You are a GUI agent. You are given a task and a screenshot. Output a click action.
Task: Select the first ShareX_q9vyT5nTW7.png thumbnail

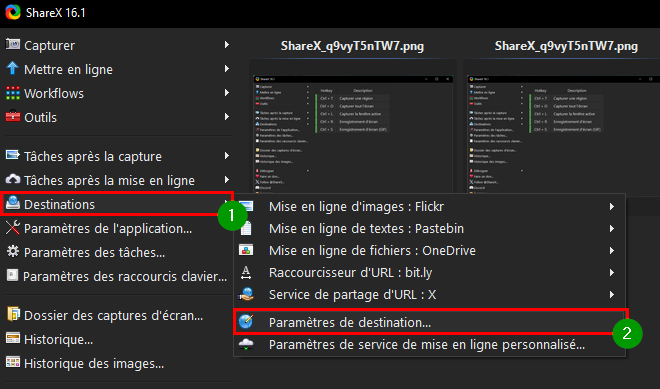point(353,134)
